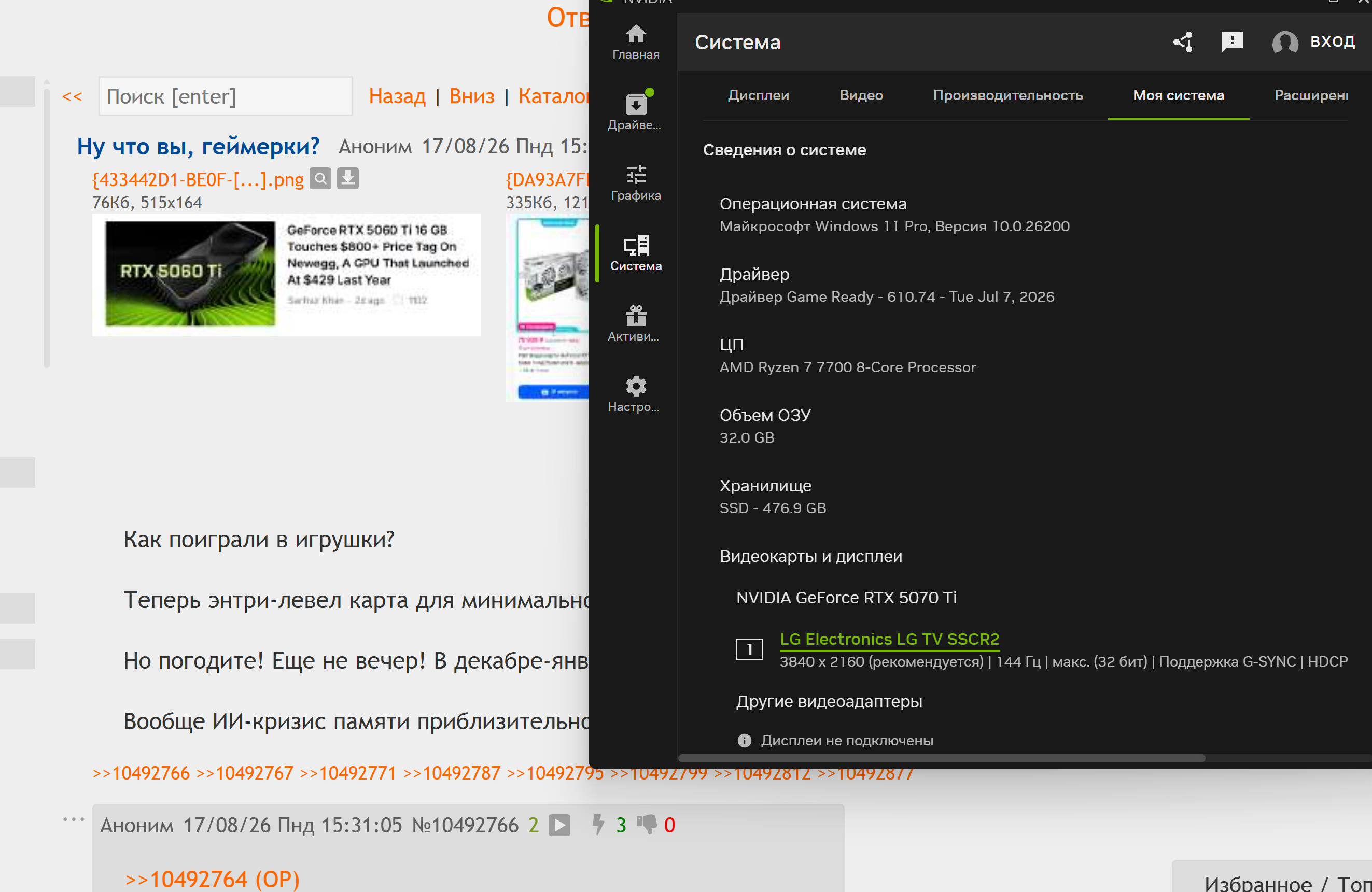Click the ВХОД login button
This screenshot has width=1372, height=892.
click(x=1313, y=41)
